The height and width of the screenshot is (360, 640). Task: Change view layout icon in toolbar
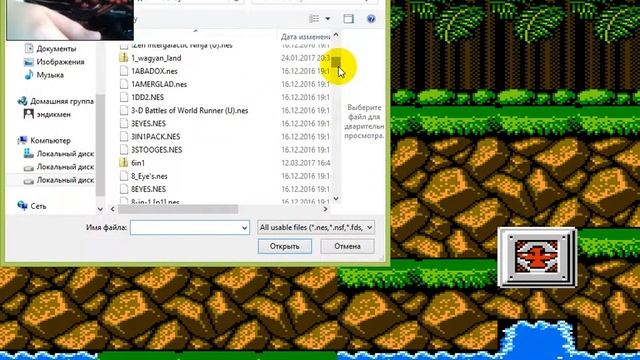(314, 19)
